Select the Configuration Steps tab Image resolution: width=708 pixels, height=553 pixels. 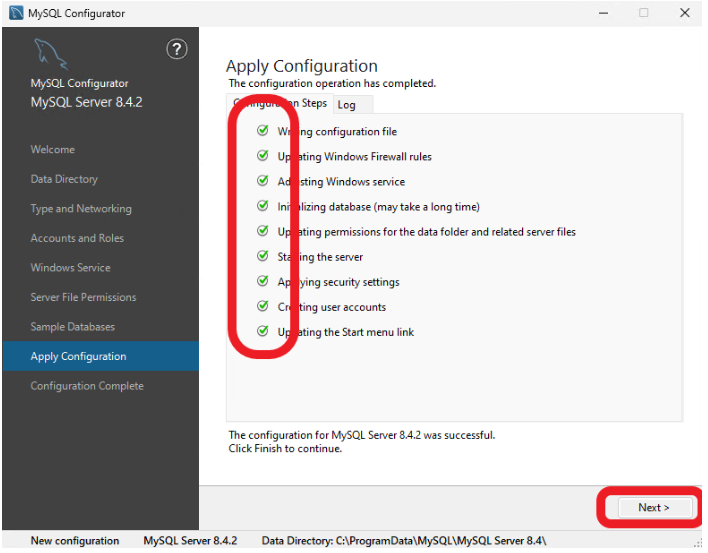(280, 104)
